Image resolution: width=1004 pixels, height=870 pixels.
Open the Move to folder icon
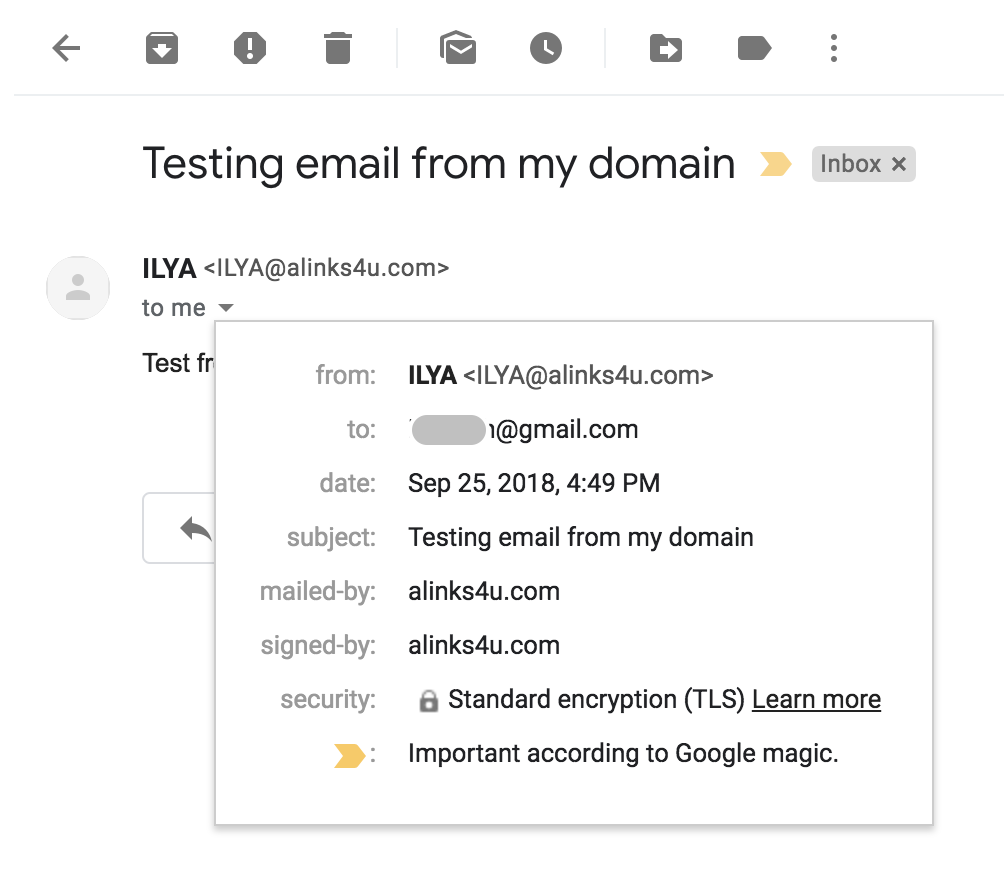click(665, 48)
